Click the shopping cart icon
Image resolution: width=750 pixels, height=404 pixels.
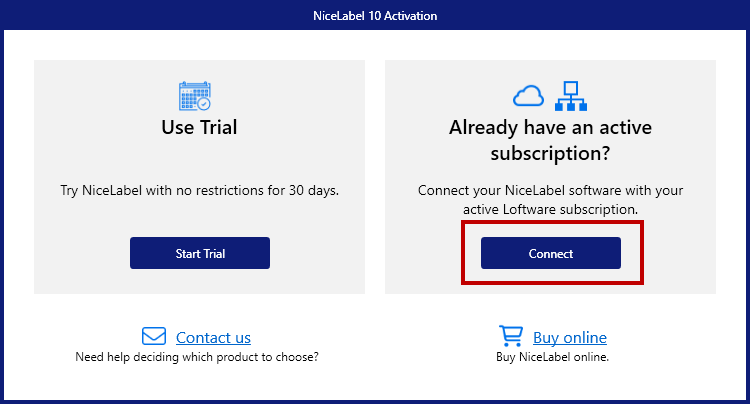point(511,336)
